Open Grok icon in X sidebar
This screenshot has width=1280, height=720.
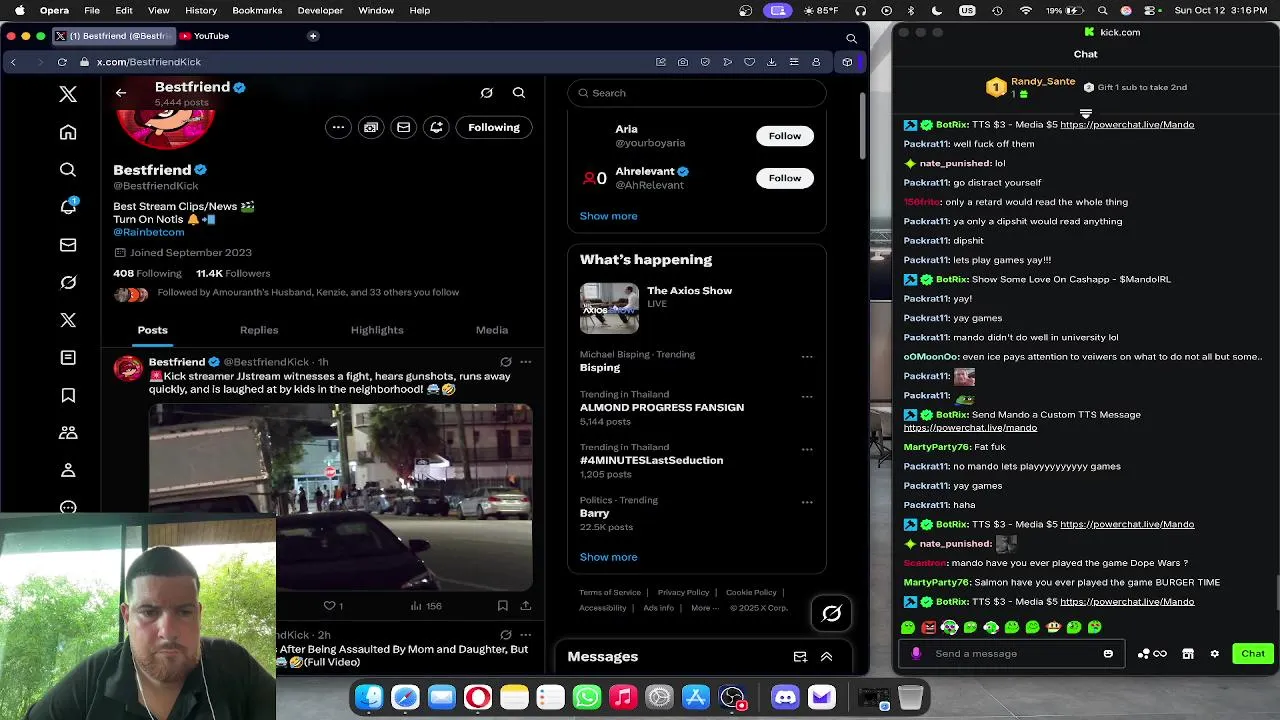click(68, 282)
